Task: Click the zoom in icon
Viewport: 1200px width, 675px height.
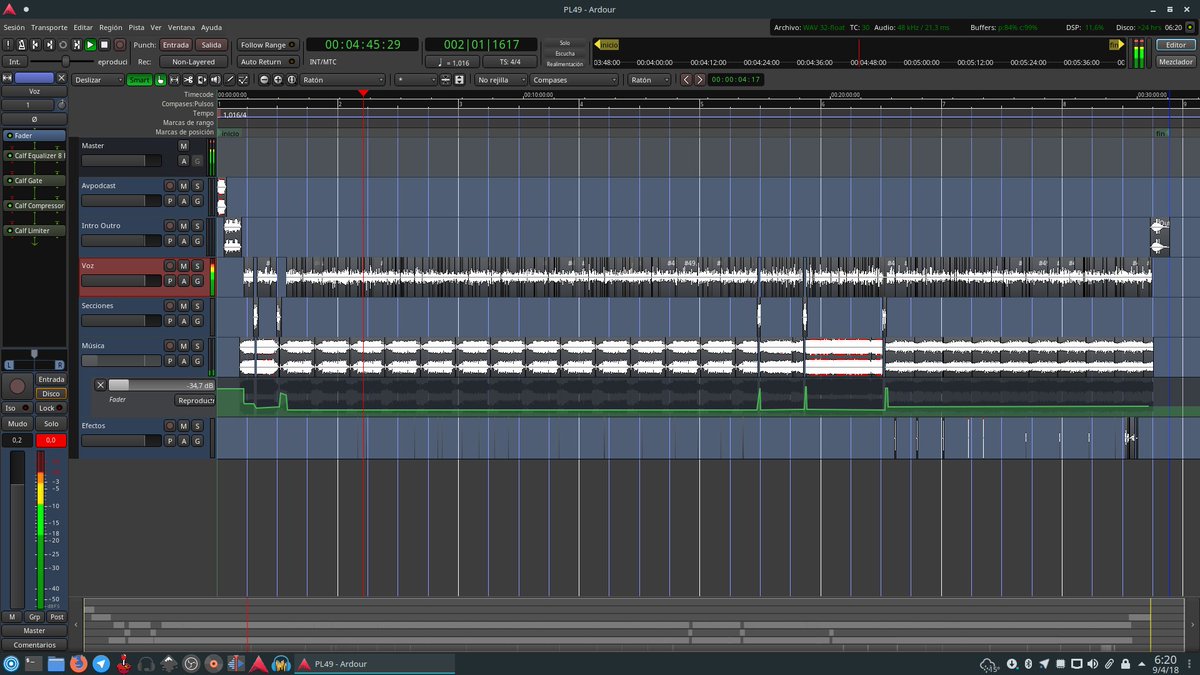Action: (278, 79)
